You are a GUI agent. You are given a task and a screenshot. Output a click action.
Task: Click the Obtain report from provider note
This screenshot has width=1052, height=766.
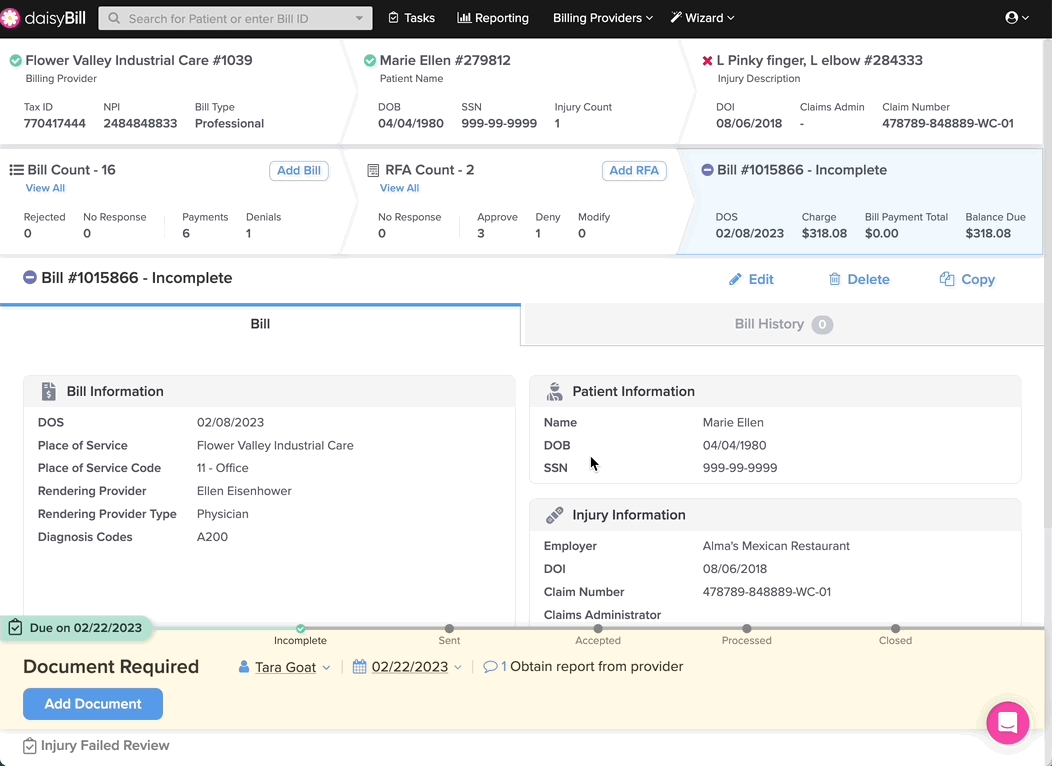[596, 666]
